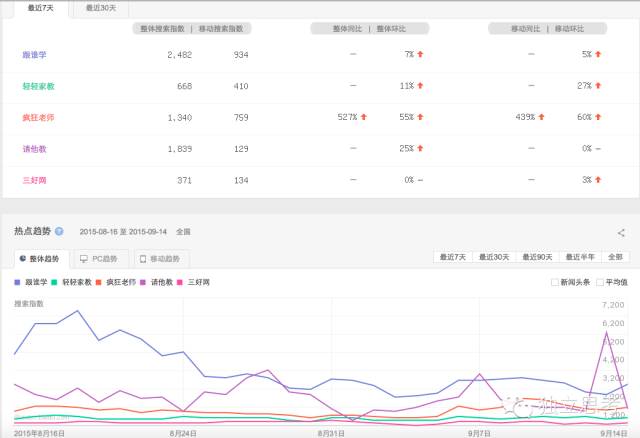
Task: Open the 全国 region selector
Action: click(x=183, y=231)
